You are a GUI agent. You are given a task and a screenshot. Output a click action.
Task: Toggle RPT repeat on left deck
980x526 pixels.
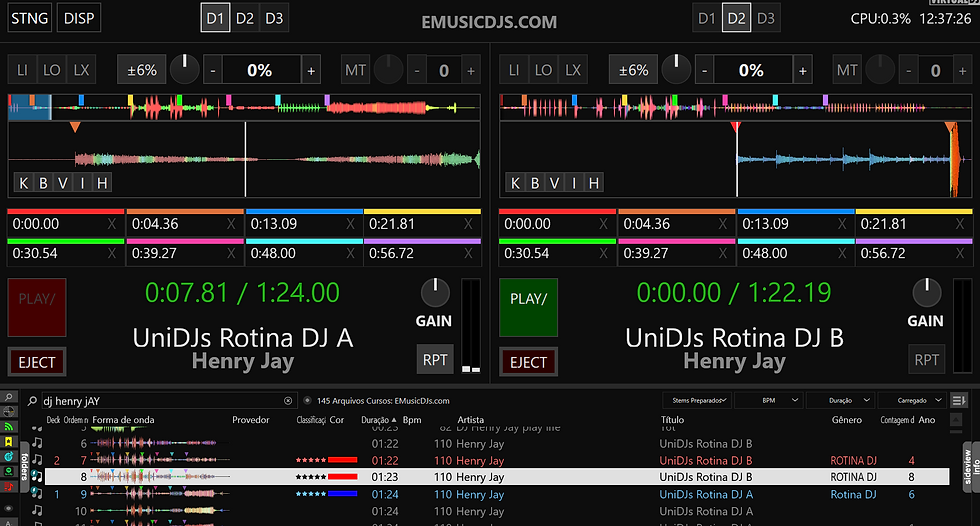[x=435, y=360]
